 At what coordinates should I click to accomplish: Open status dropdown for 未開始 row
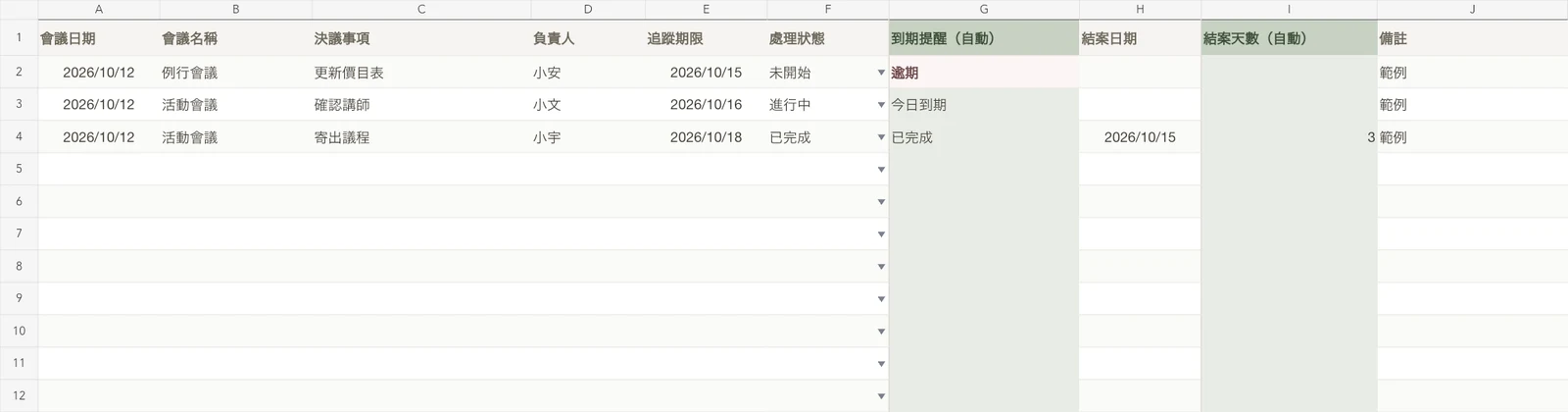(881, 73)
